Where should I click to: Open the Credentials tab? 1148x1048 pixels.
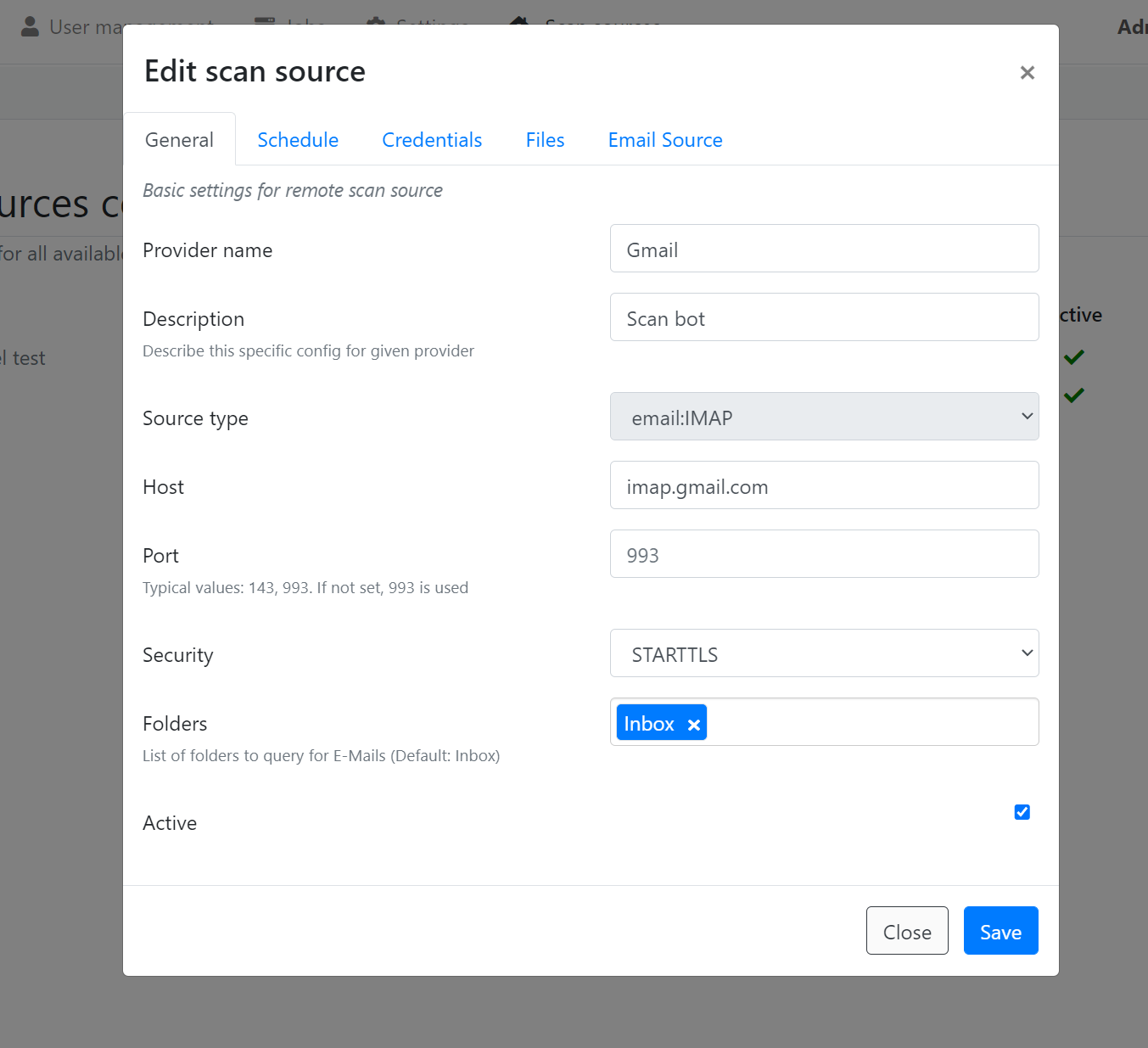(432, 140)
